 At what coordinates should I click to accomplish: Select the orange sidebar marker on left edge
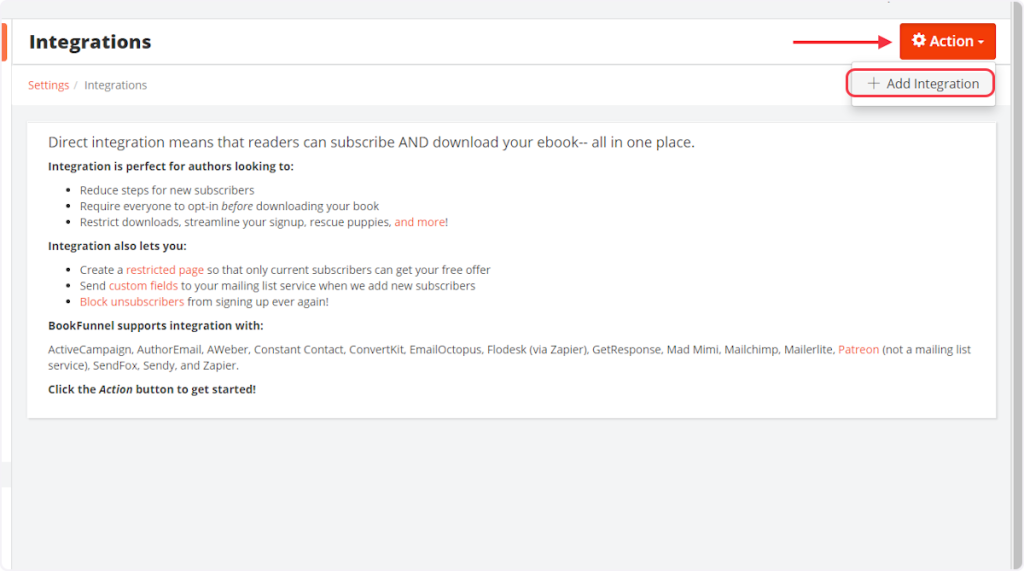click(x=4, y=41)
